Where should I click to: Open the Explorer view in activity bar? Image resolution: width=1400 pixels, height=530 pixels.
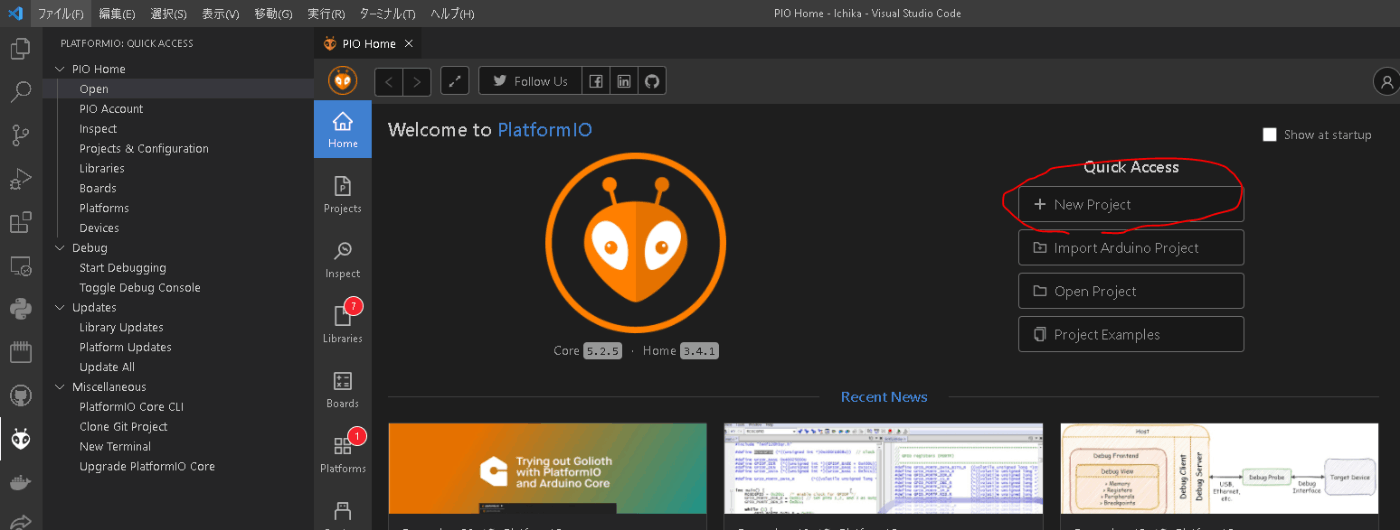tap(20, 48)
